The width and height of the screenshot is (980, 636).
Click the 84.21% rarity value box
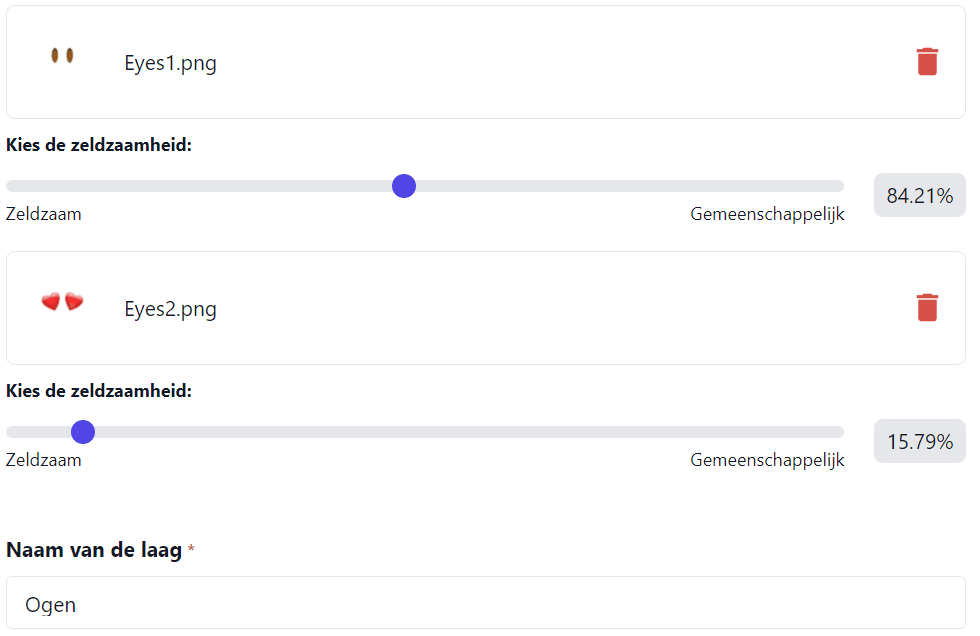[x=919, y=195]
